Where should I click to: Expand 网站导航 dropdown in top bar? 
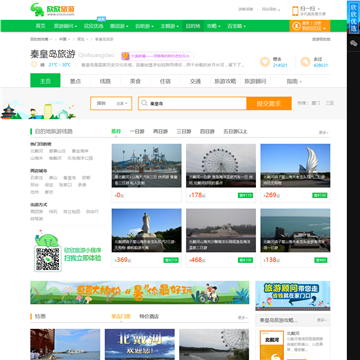(x=271, y=9)
